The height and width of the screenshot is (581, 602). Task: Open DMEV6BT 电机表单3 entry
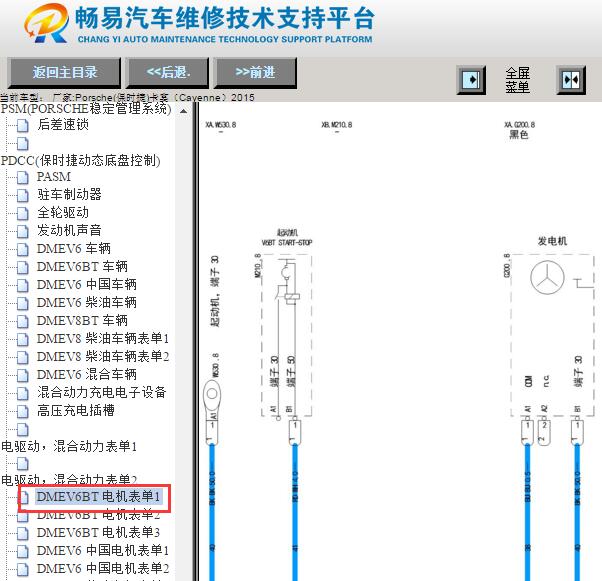tap(98, 533)
